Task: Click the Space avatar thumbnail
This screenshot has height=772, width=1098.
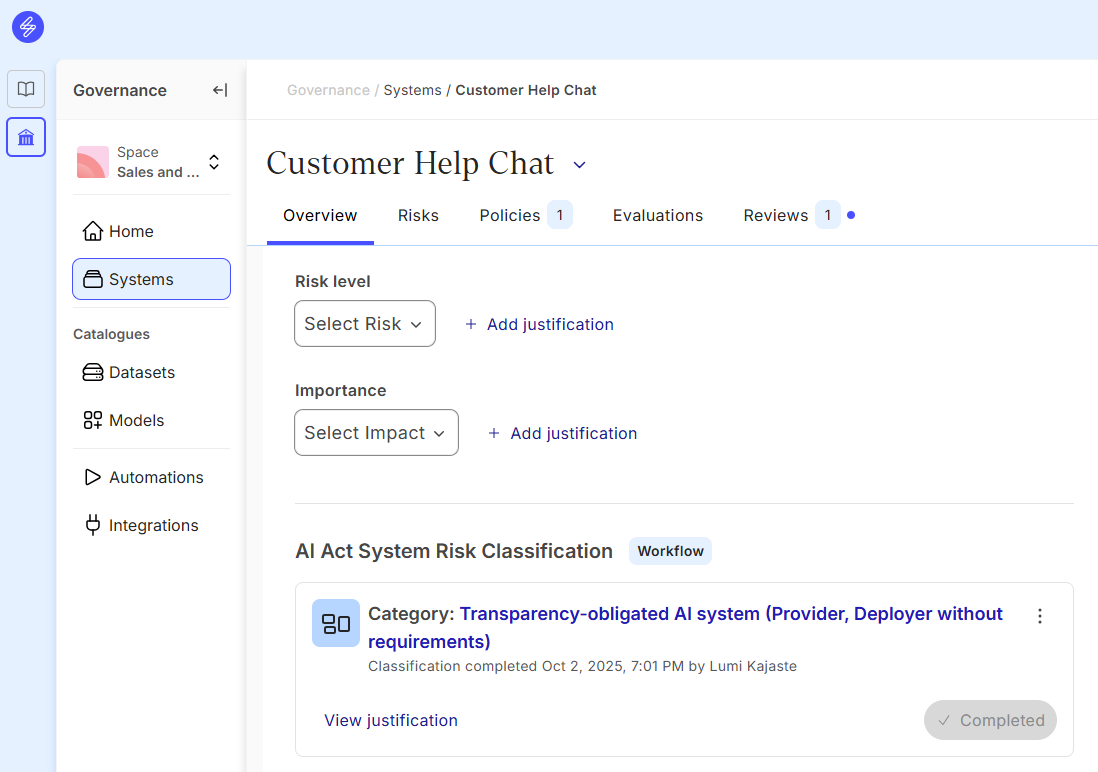Action: tap(93, 162)
